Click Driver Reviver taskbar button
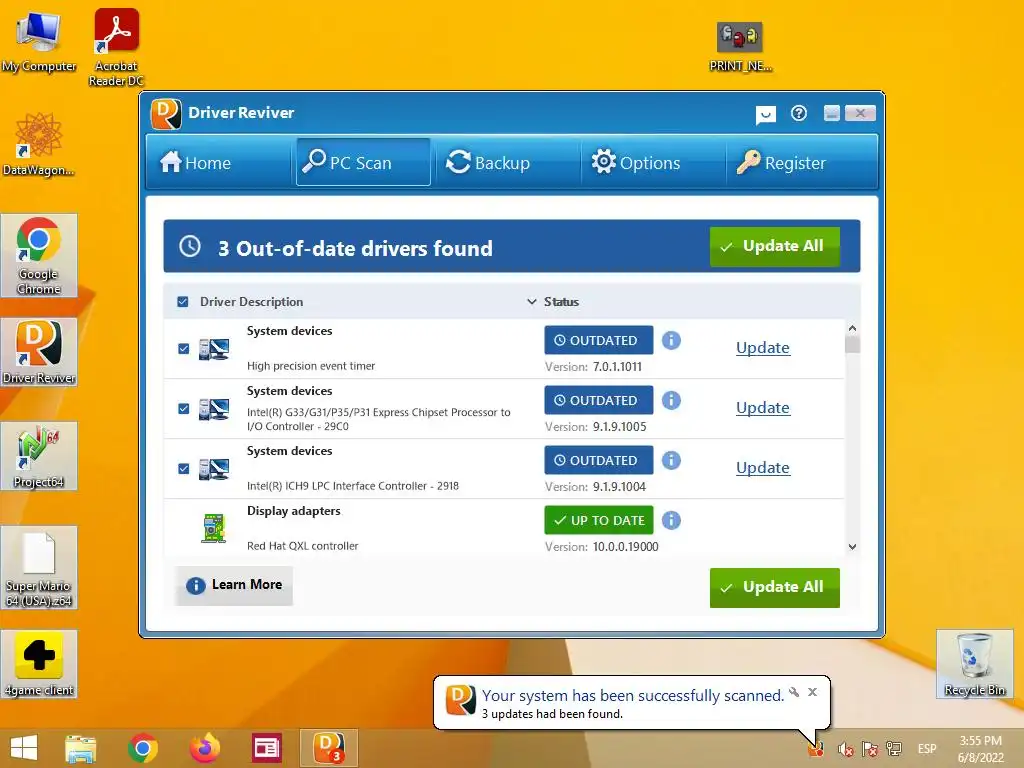 328,748
